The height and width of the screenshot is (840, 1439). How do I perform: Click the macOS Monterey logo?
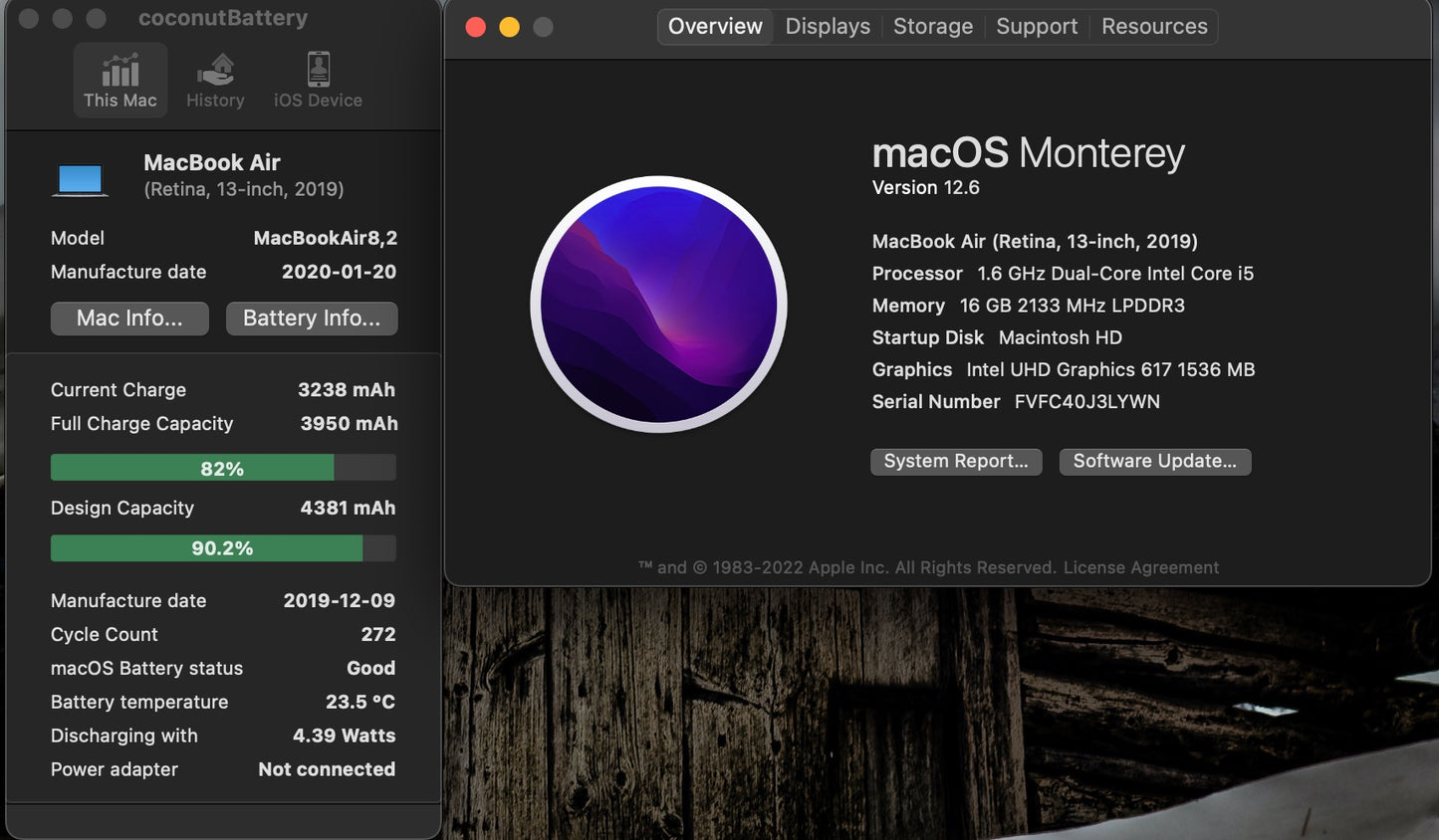[x=659, y=305]
